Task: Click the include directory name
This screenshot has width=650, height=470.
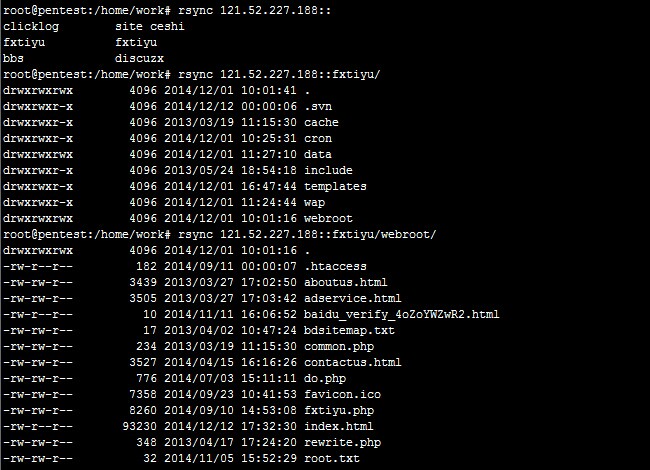Action: [x=328, y=170]
